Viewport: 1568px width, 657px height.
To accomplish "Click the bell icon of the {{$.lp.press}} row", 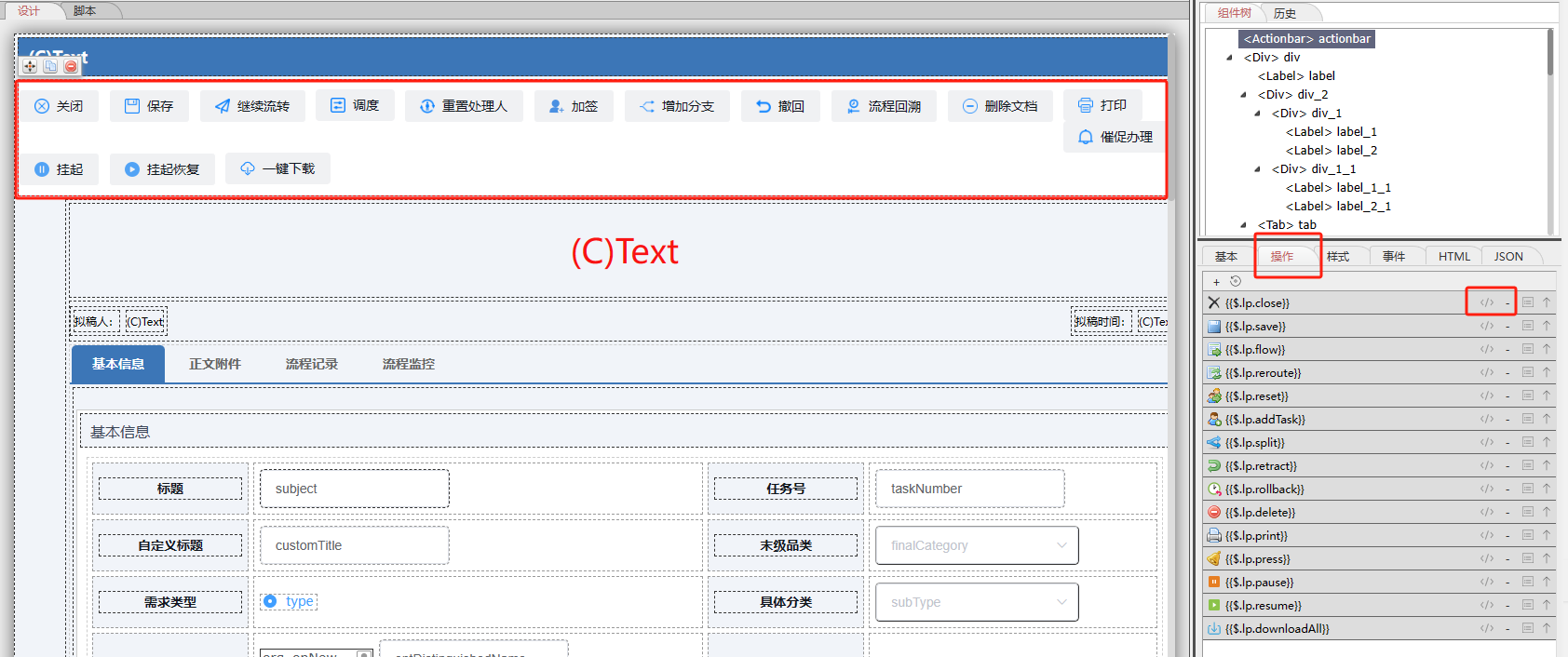I will [x=1214, y=558].
